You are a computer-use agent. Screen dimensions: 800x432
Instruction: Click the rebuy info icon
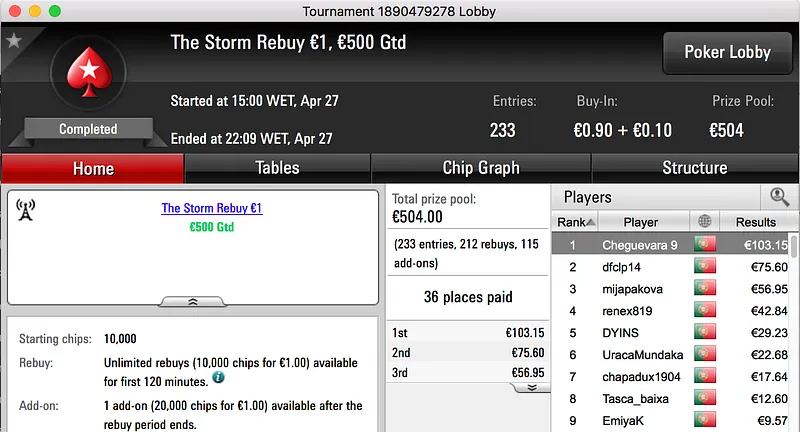[218, 378]
